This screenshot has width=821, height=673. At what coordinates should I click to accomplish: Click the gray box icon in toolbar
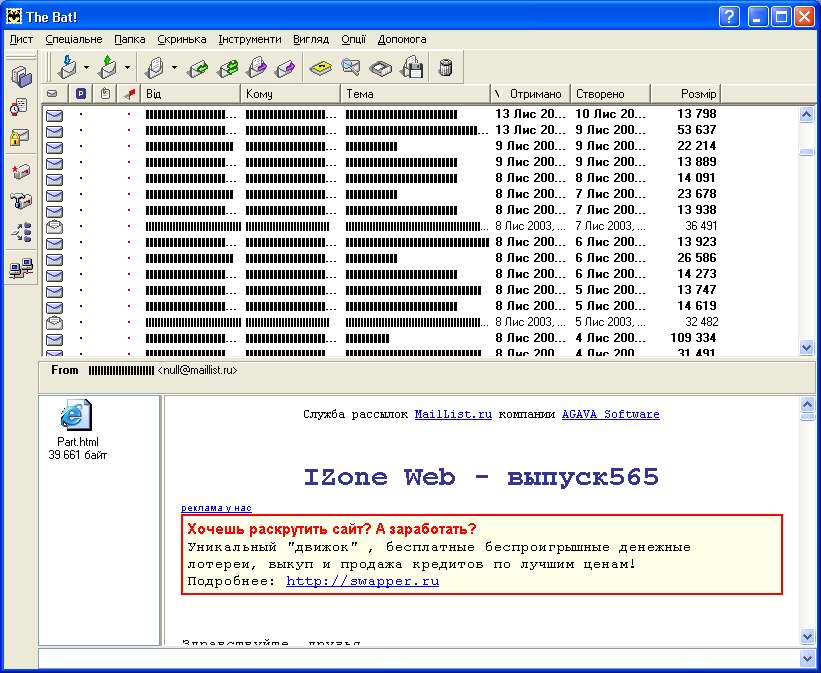pos(381,68)
